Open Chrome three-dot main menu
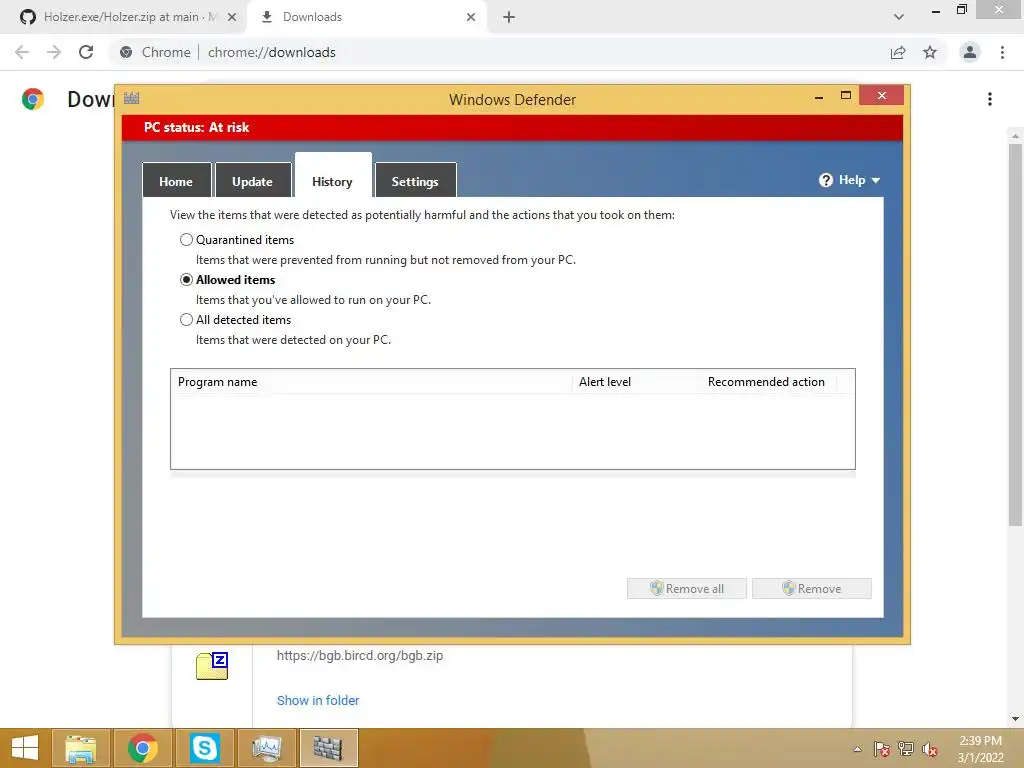This screenshot has width=1024, height=768. (1002, 52)
